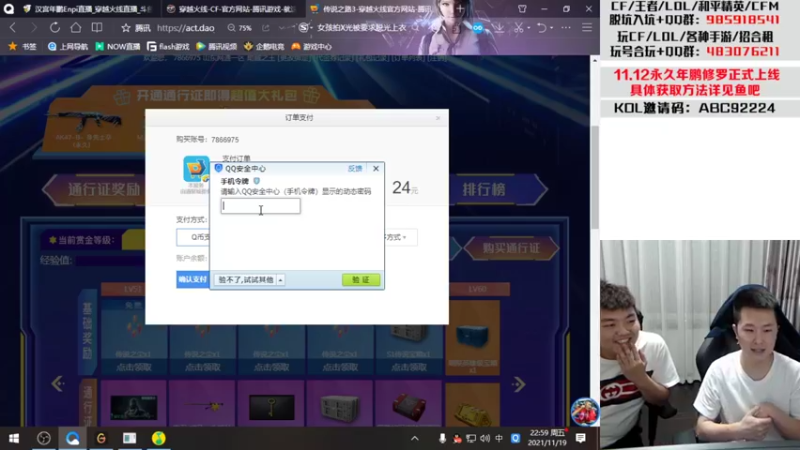Click 验不了,试试其他 button

246,280
